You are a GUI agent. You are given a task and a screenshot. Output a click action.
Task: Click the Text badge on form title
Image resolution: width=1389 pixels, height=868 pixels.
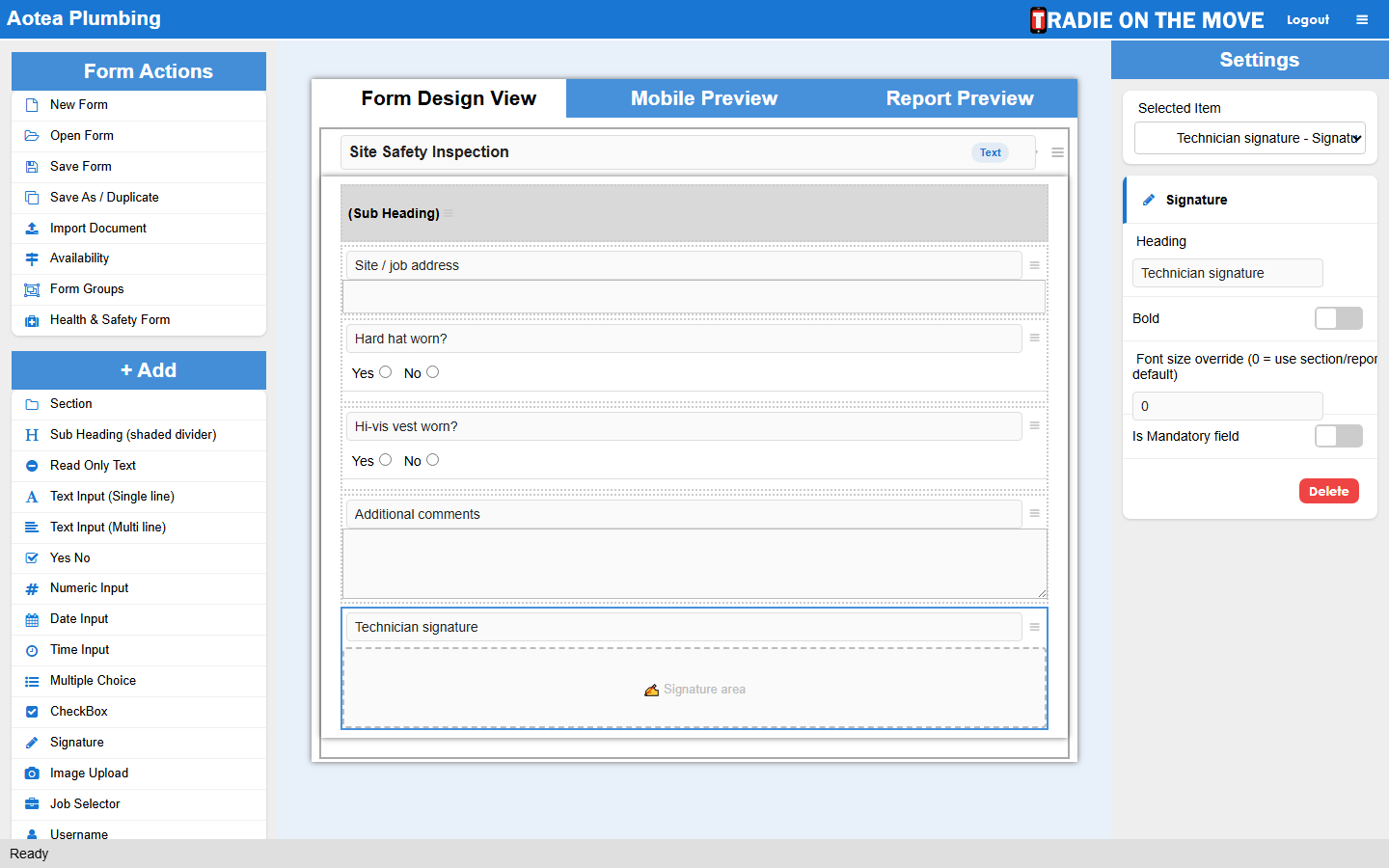point(991,152)
